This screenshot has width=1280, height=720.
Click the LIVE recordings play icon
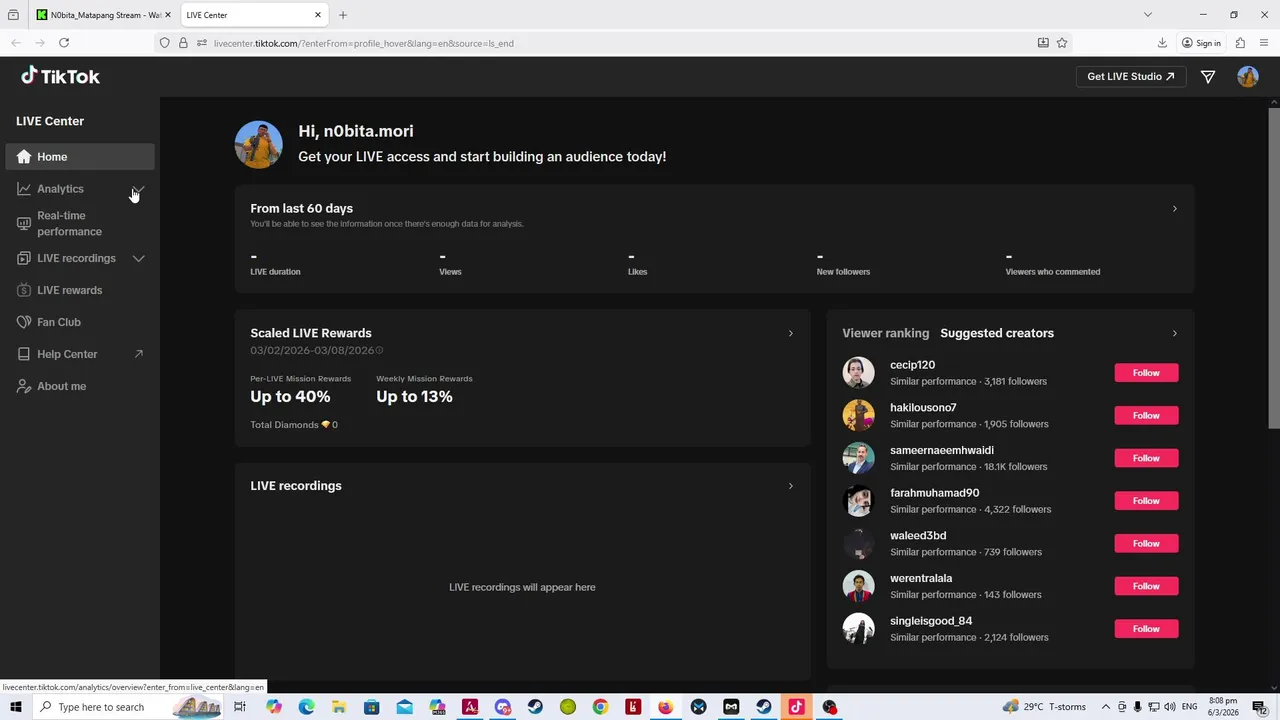(x=24, y=258)
